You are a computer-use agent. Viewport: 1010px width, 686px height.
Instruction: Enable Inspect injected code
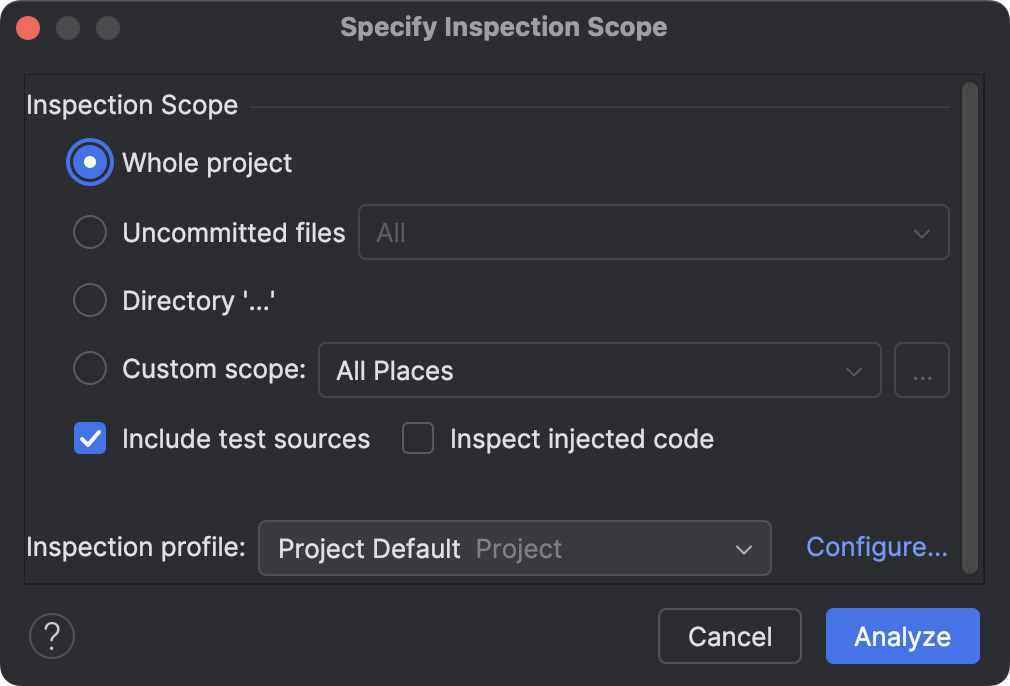417,438
